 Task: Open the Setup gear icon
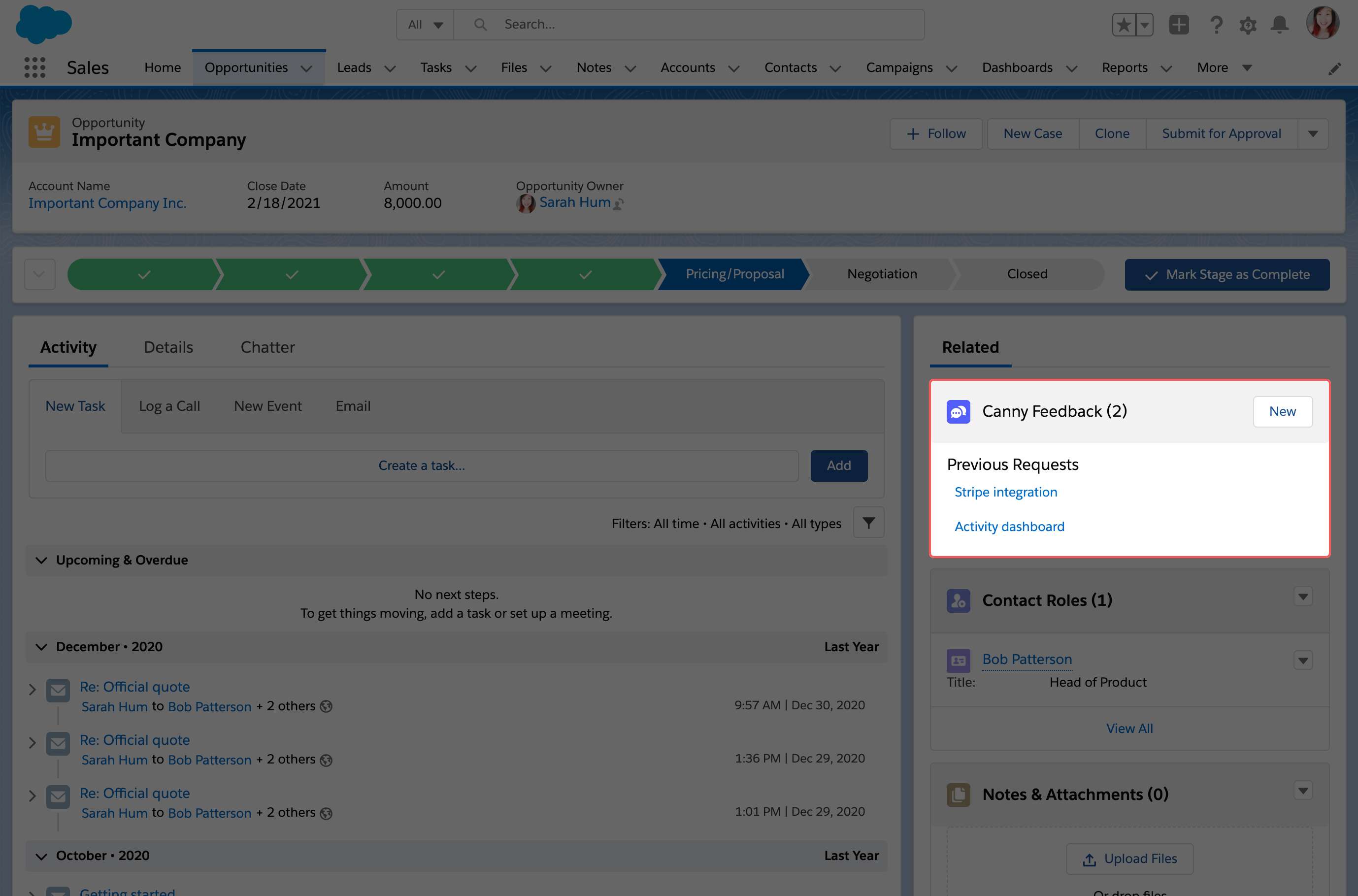pos(1248,25)
